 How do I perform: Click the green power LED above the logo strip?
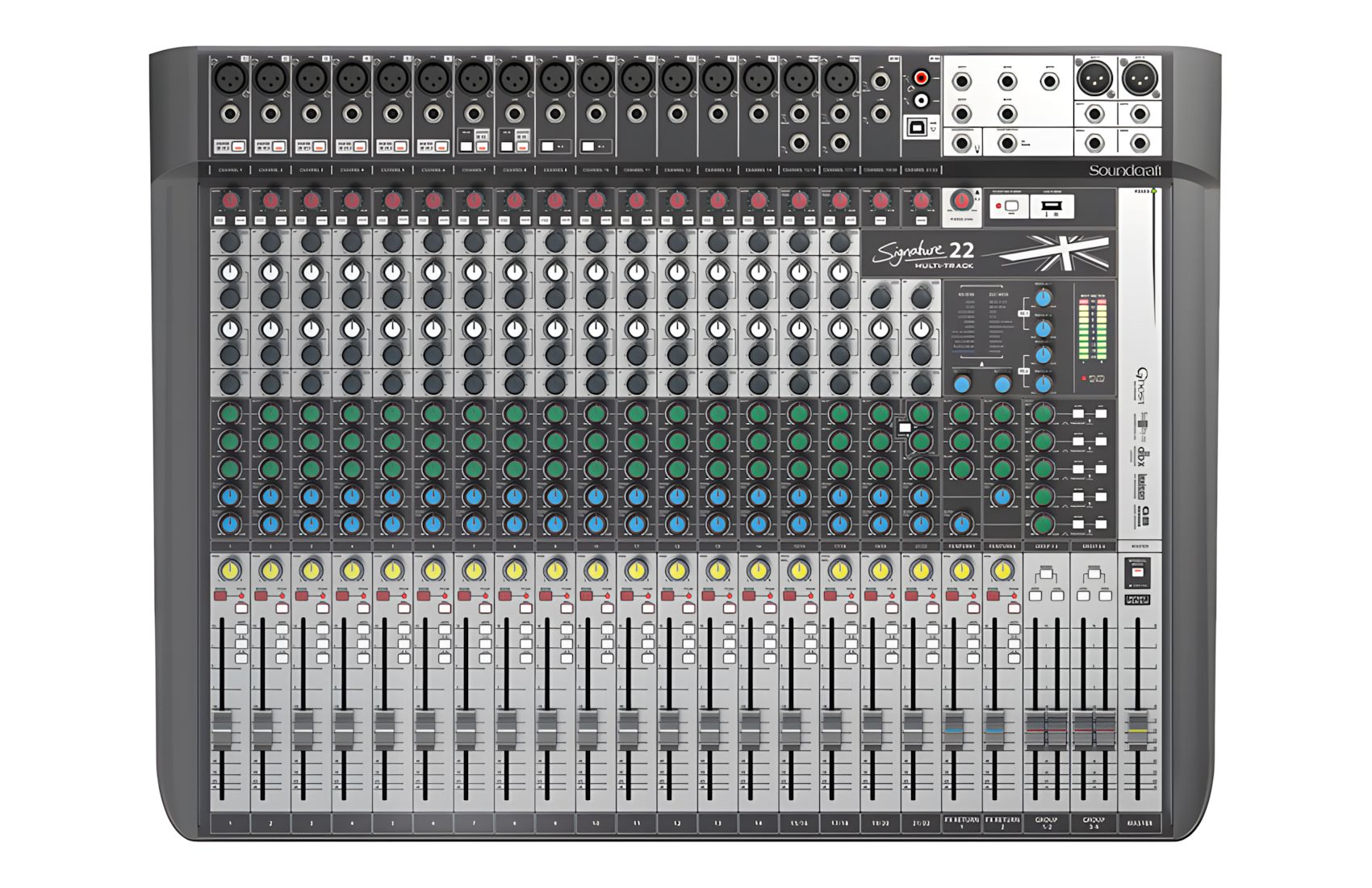(x=1154, y=191)
